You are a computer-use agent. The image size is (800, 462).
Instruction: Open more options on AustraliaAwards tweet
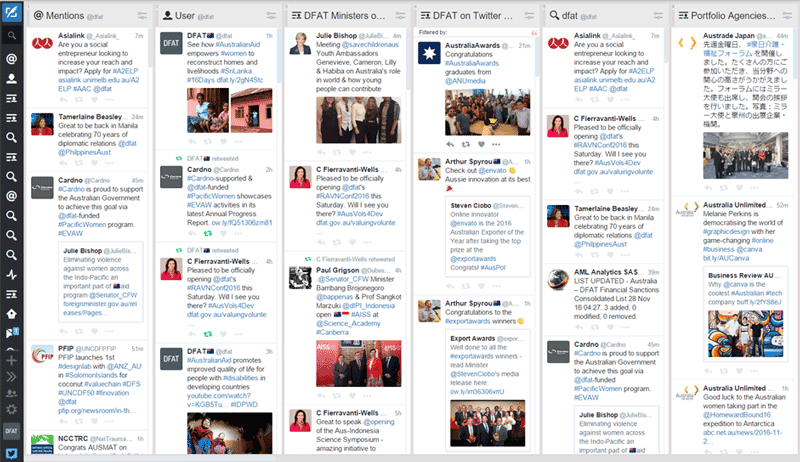pyautogui.click(x=496, y=145)
